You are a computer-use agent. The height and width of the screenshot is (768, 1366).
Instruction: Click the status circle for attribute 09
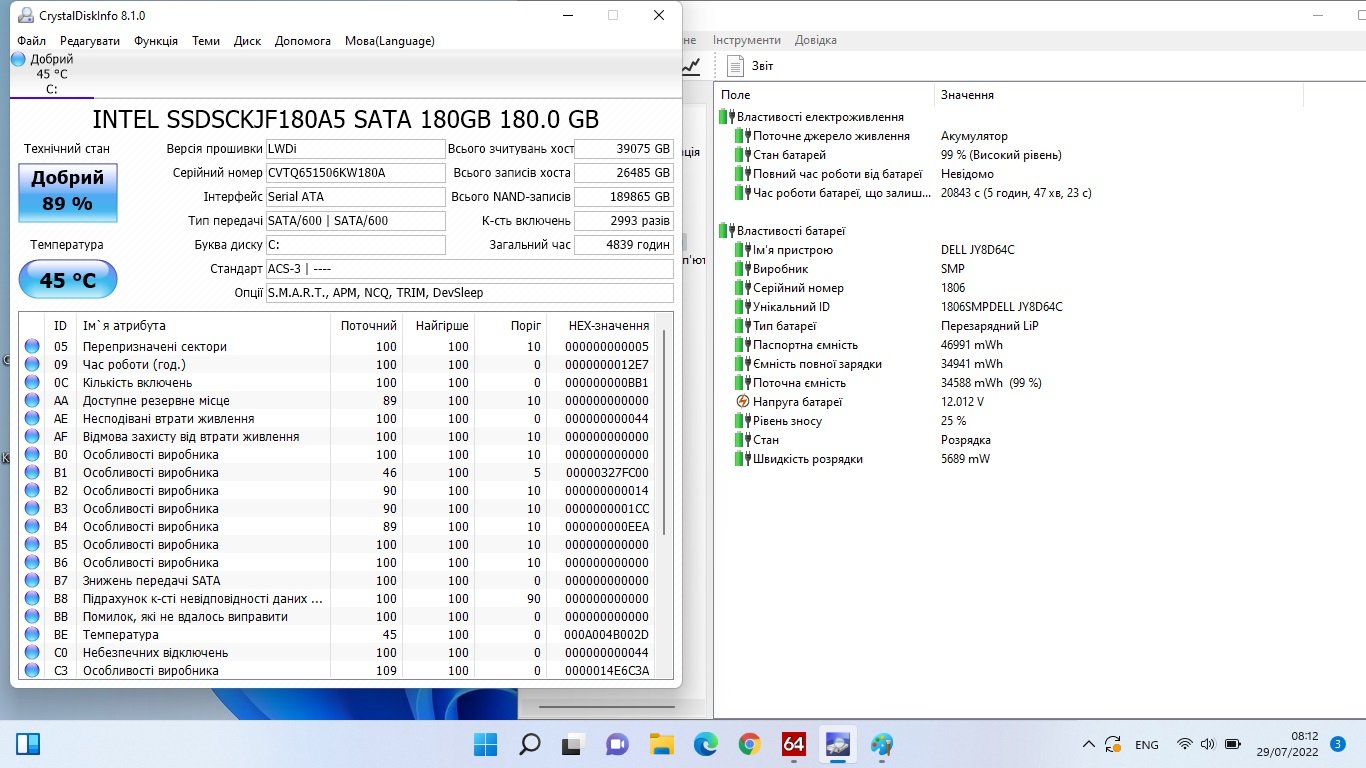point(32,365)
